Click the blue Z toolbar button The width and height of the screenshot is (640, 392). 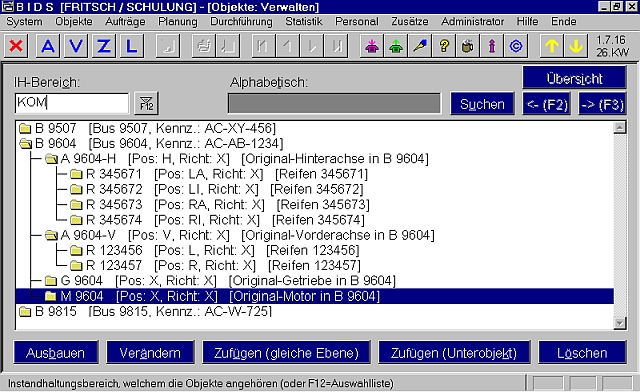tap(103, 46)
